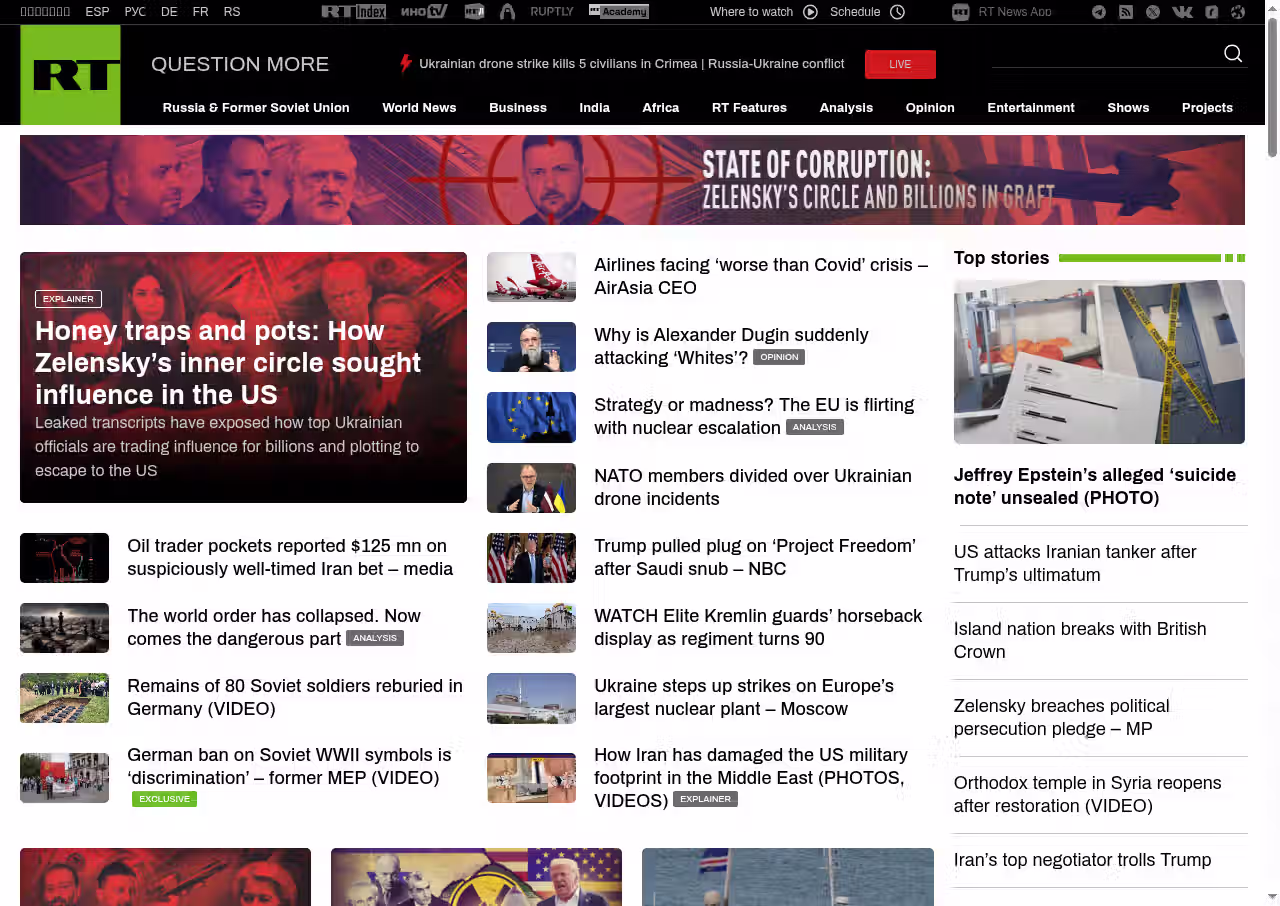Open the State of Corruption banner
This screenshot has height=906, width=1280.
point(632,180)
